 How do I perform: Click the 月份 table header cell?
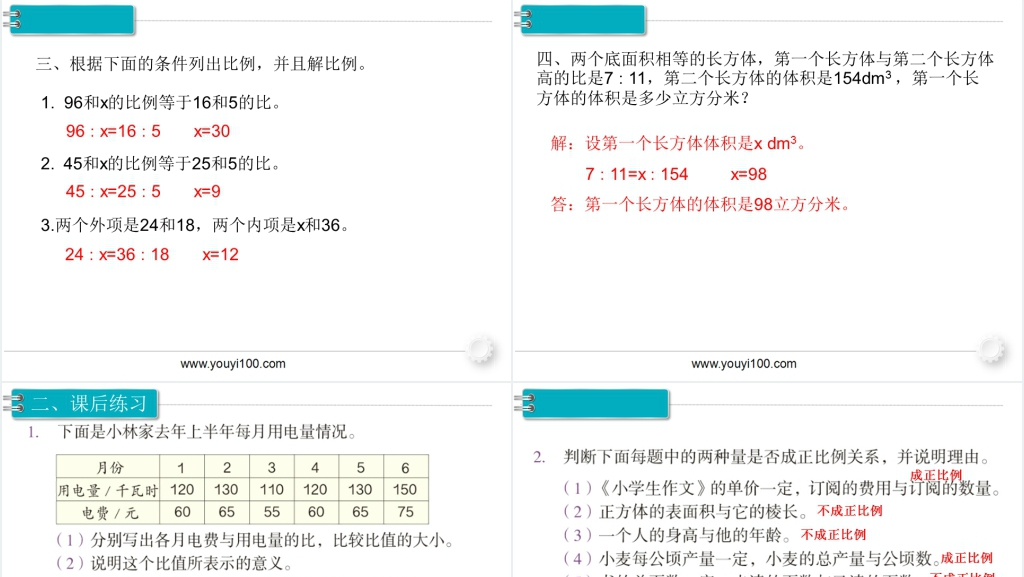(x=108, y=467)
